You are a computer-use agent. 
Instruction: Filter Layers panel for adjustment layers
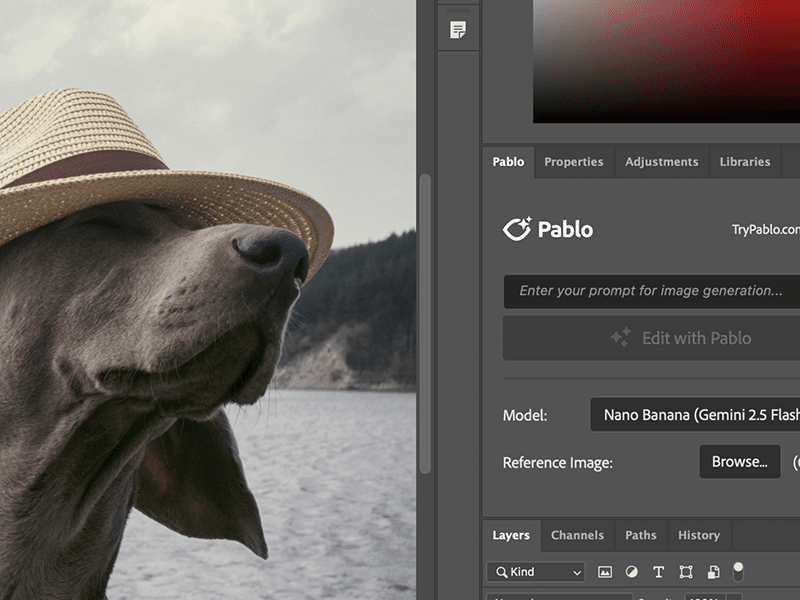(x=630, y=572)
